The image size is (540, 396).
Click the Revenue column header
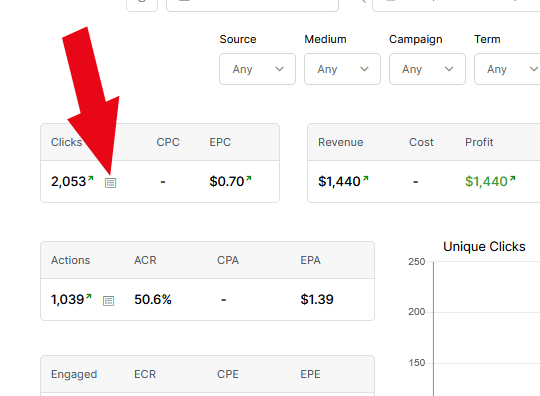[341, 142]
